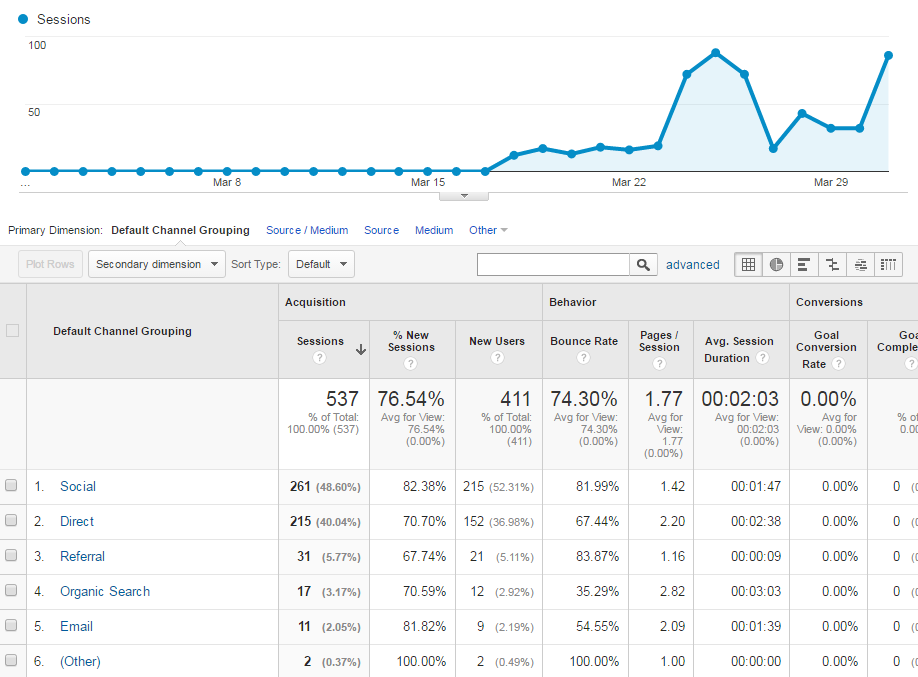The image size is (918, 677).
Task: Open the Sort Type Default dropdown
Action: point(321,264)
